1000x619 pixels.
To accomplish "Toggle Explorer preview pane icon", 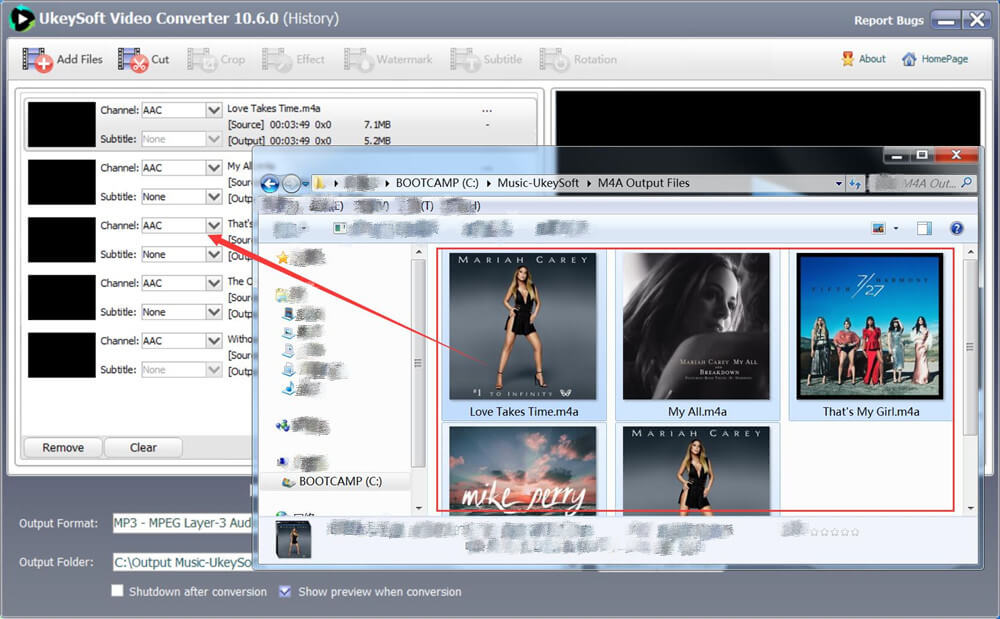I will click(x=924, y=229).
